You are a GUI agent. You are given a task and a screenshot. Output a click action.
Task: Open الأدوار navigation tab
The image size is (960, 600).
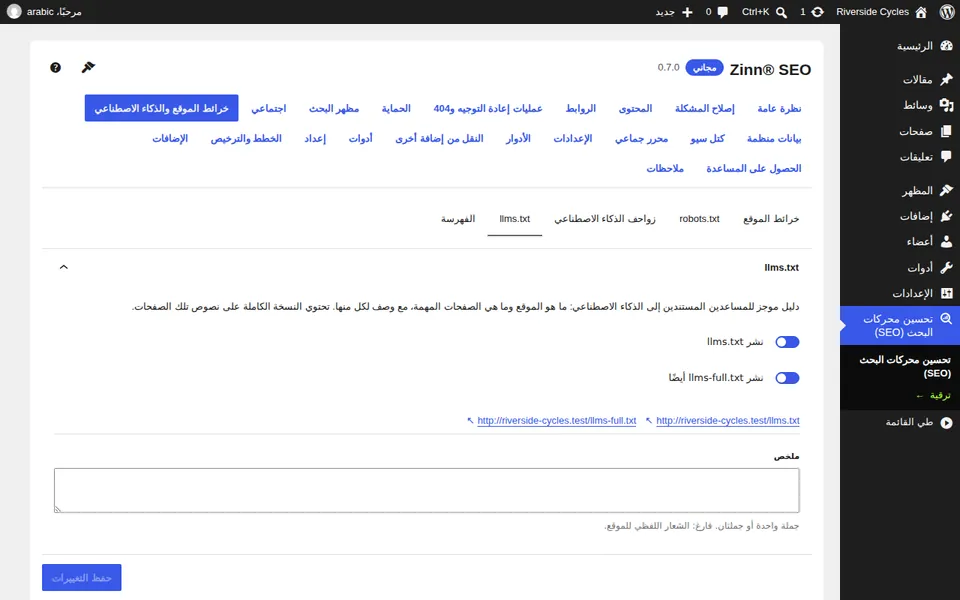[518, 138]
